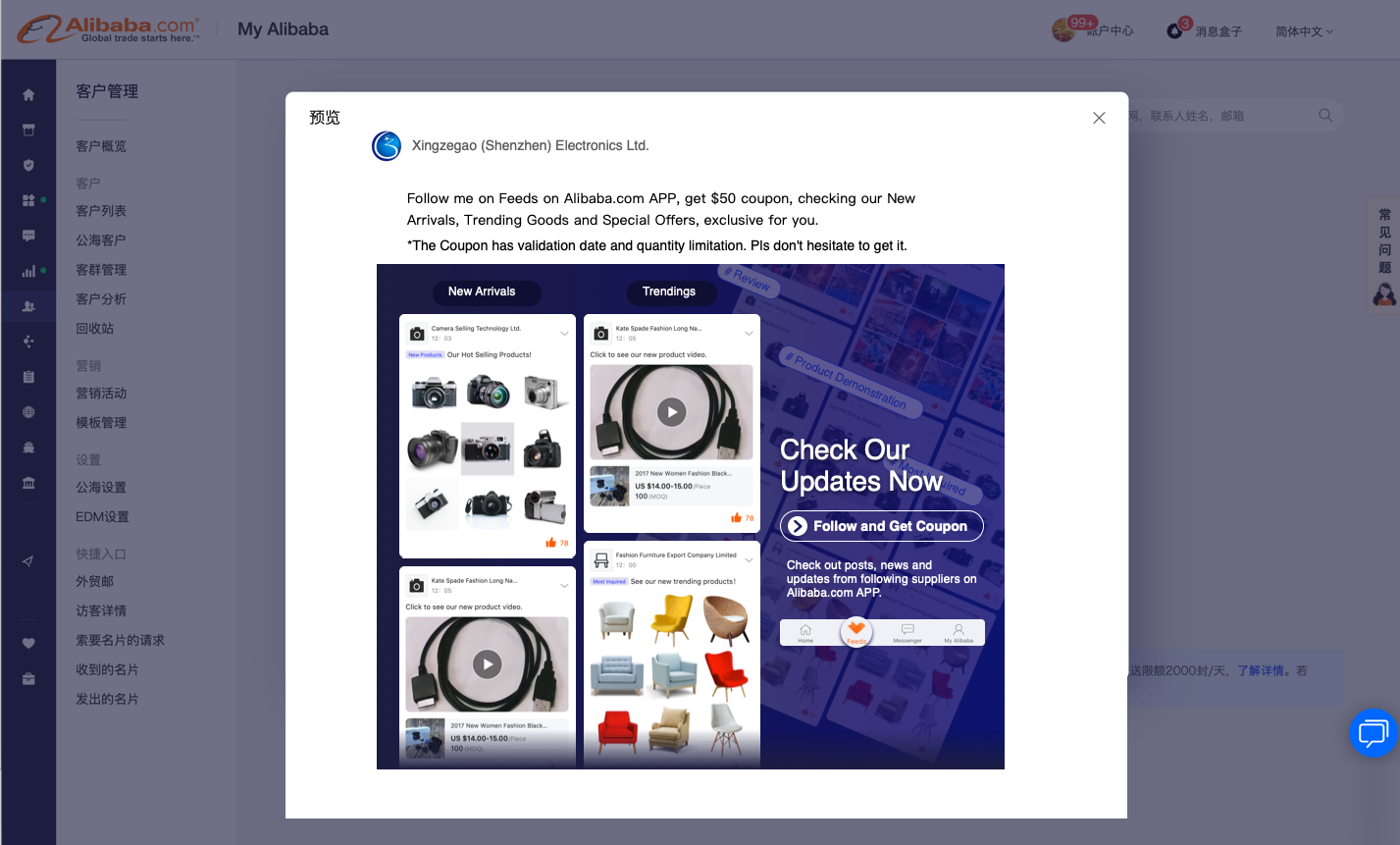Open 模板管理 menu item

click(x=101, y=423)
